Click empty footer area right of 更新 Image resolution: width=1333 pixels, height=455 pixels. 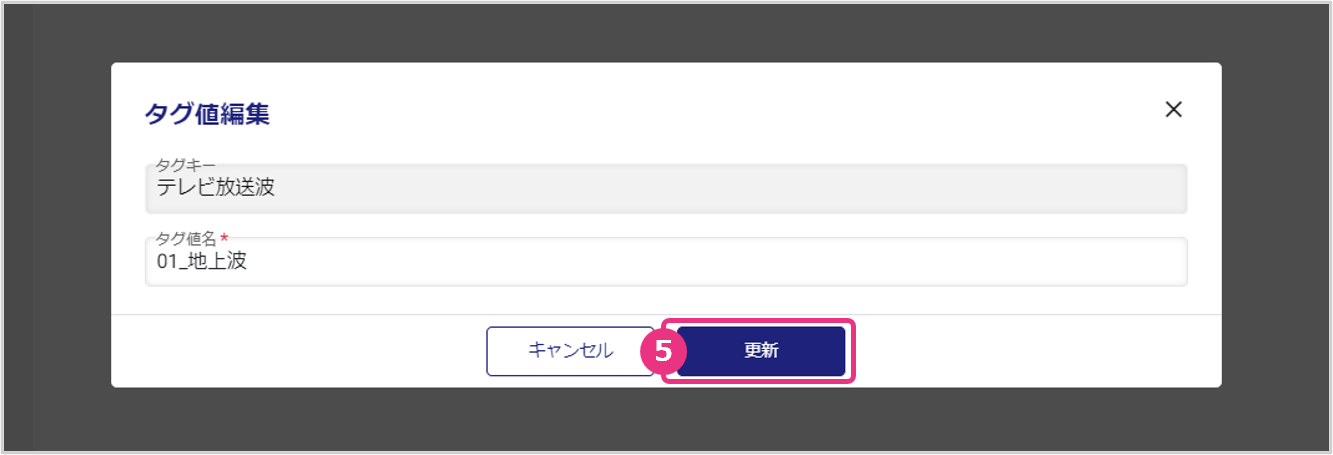tap(1030, 351)
